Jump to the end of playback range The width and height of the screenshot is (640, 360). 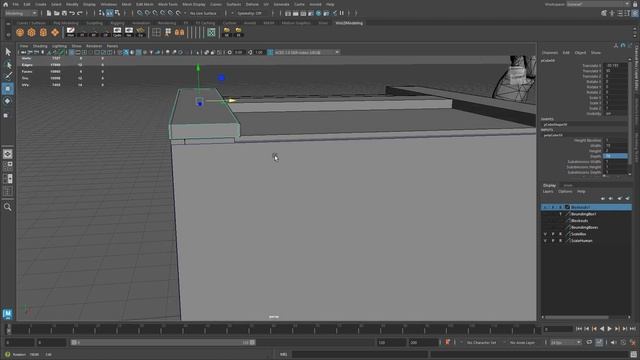pyautogui.click(x=633, y=329)
